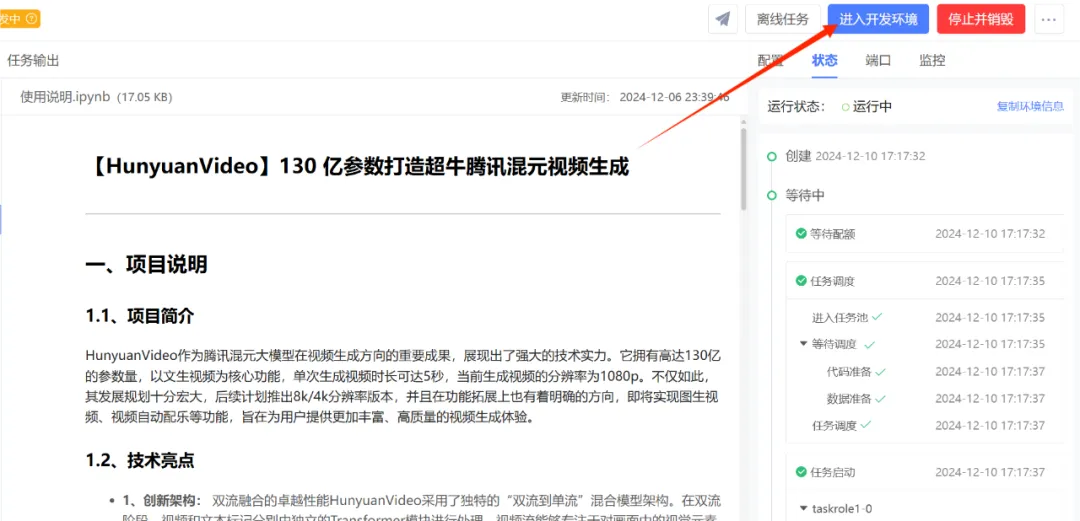The height and width of the screenshot is (521, 1080).
Task: Click the 一、项目说明 heading
Action: pyautogui.click(x=146, y=265)
